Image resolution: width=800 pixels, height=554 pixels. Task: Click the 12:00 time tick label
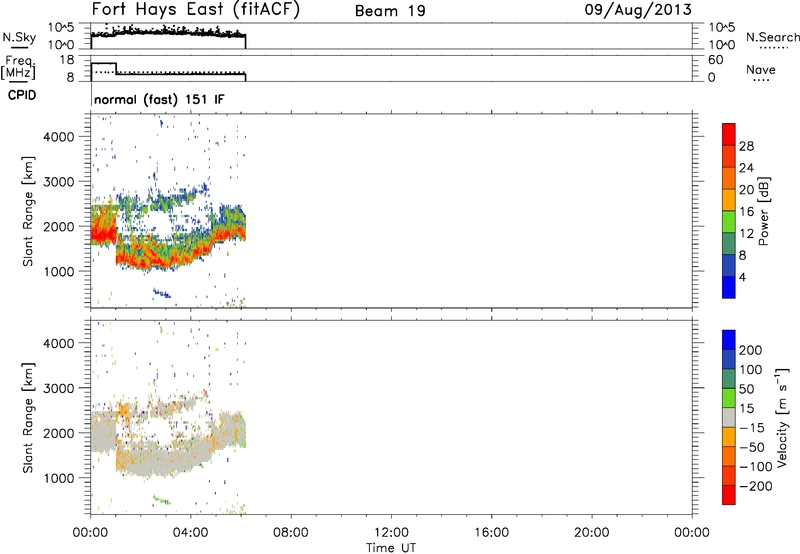point(391,533)
